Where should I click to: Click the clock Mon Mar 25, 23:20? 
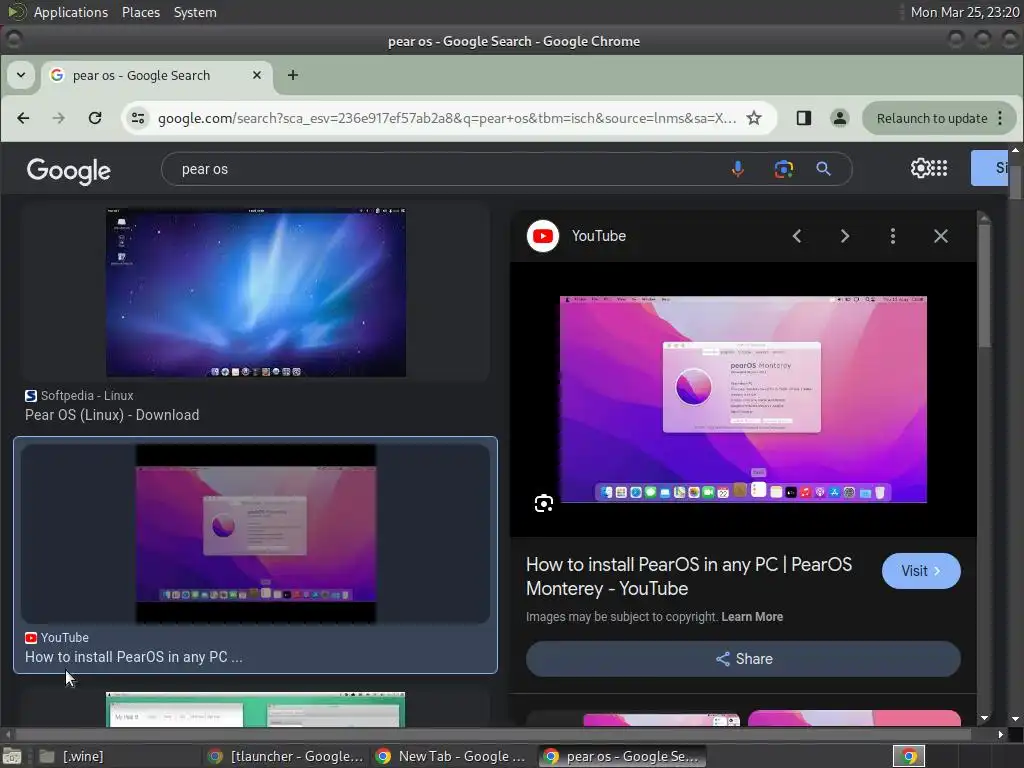tap(965, 12)
